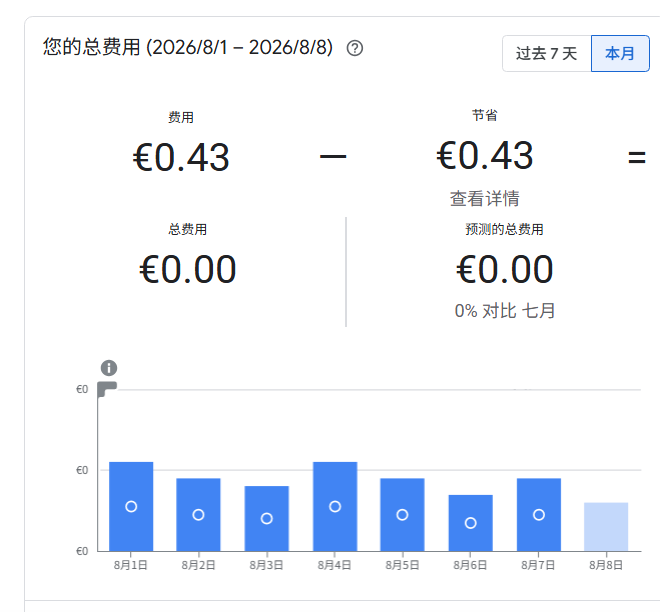Select the 8月2日 cost bar
The height and width of the screenshot is (612, 660).
[198, 514]
